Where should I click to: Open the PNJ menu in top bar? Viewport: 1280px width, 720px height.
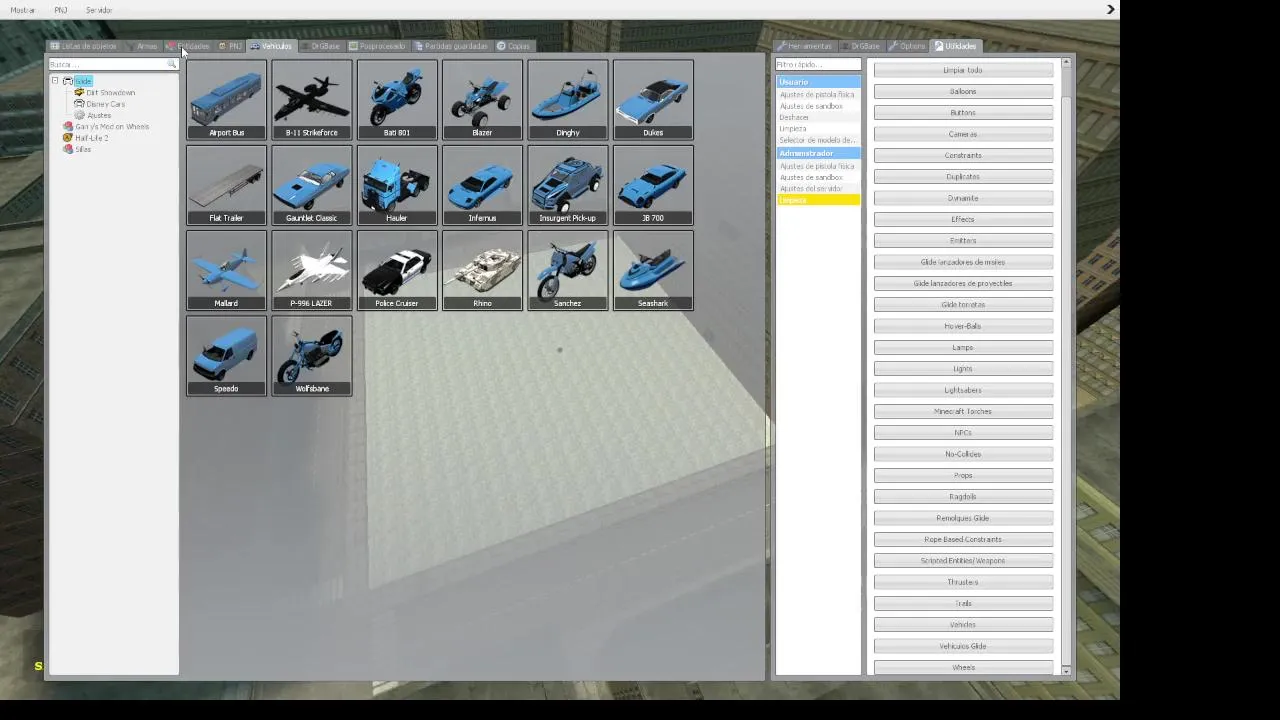[x=61, y=10]
